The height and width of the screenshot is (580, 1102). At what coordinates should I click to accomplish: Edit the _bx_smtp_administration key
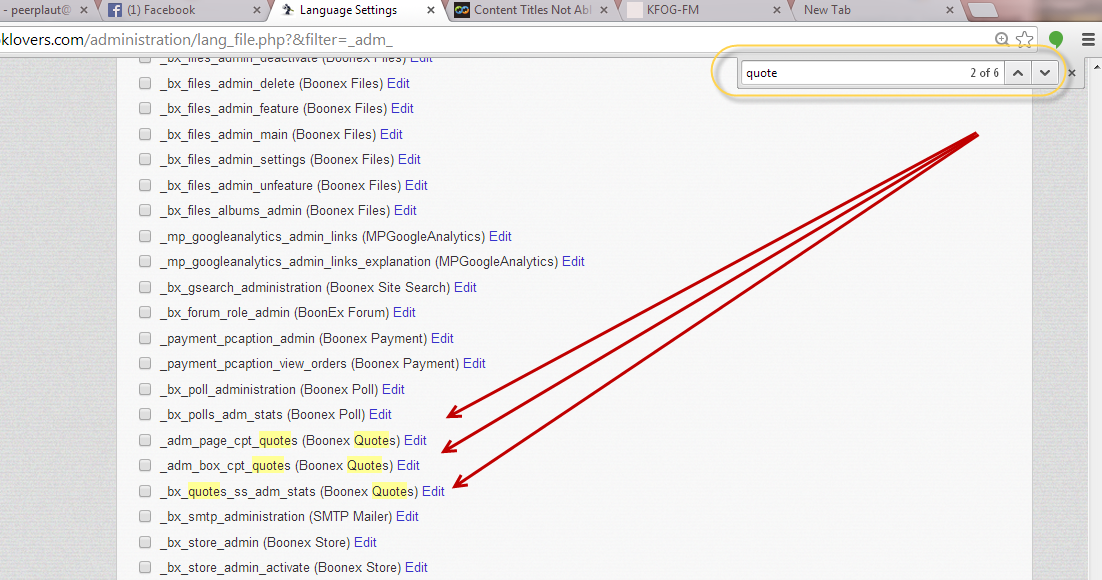tap(407, 516)
